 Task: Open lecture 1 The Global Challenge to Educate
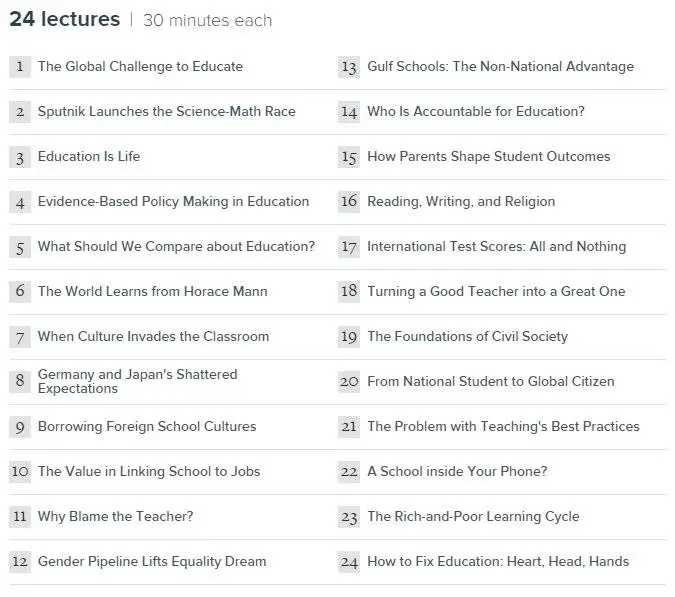coord(140,67)
